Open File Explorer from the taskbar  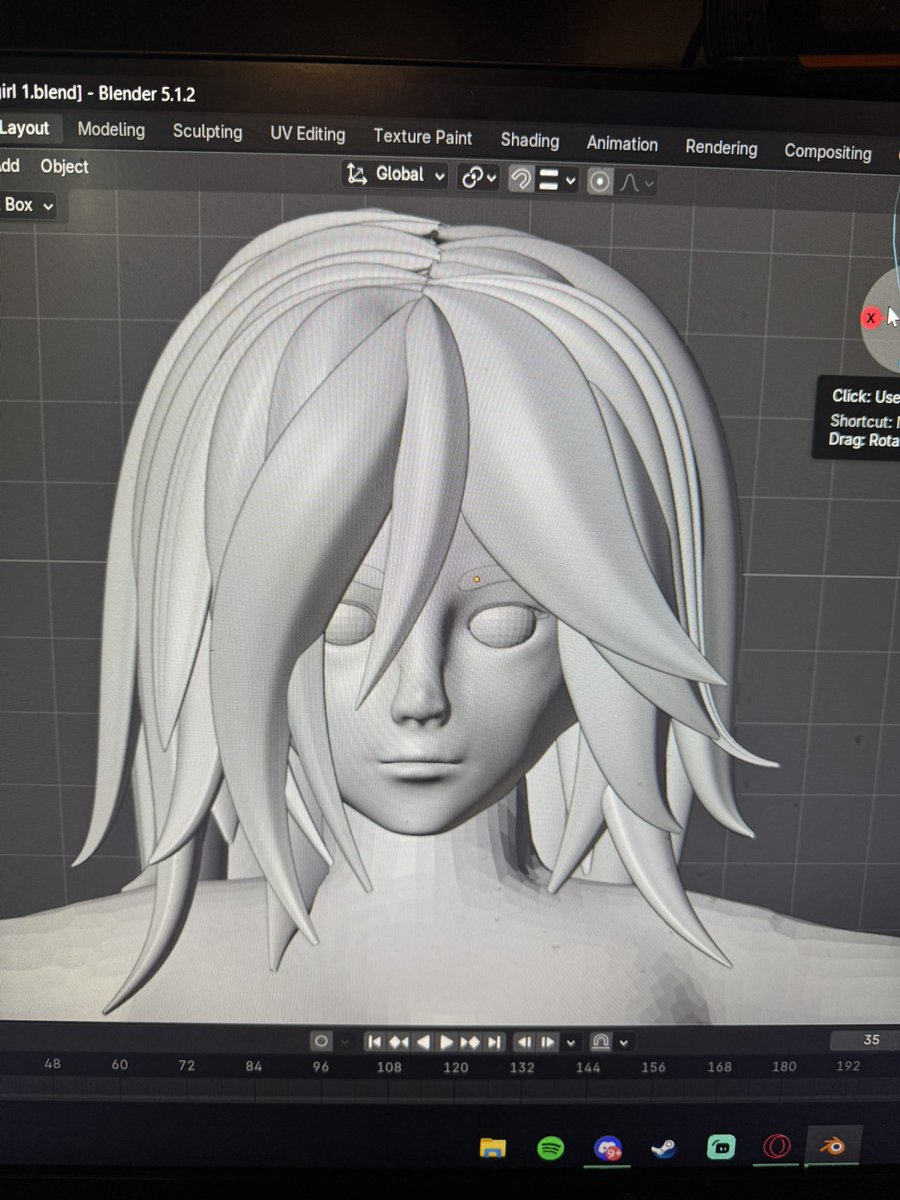click(x=492, y=1147)
